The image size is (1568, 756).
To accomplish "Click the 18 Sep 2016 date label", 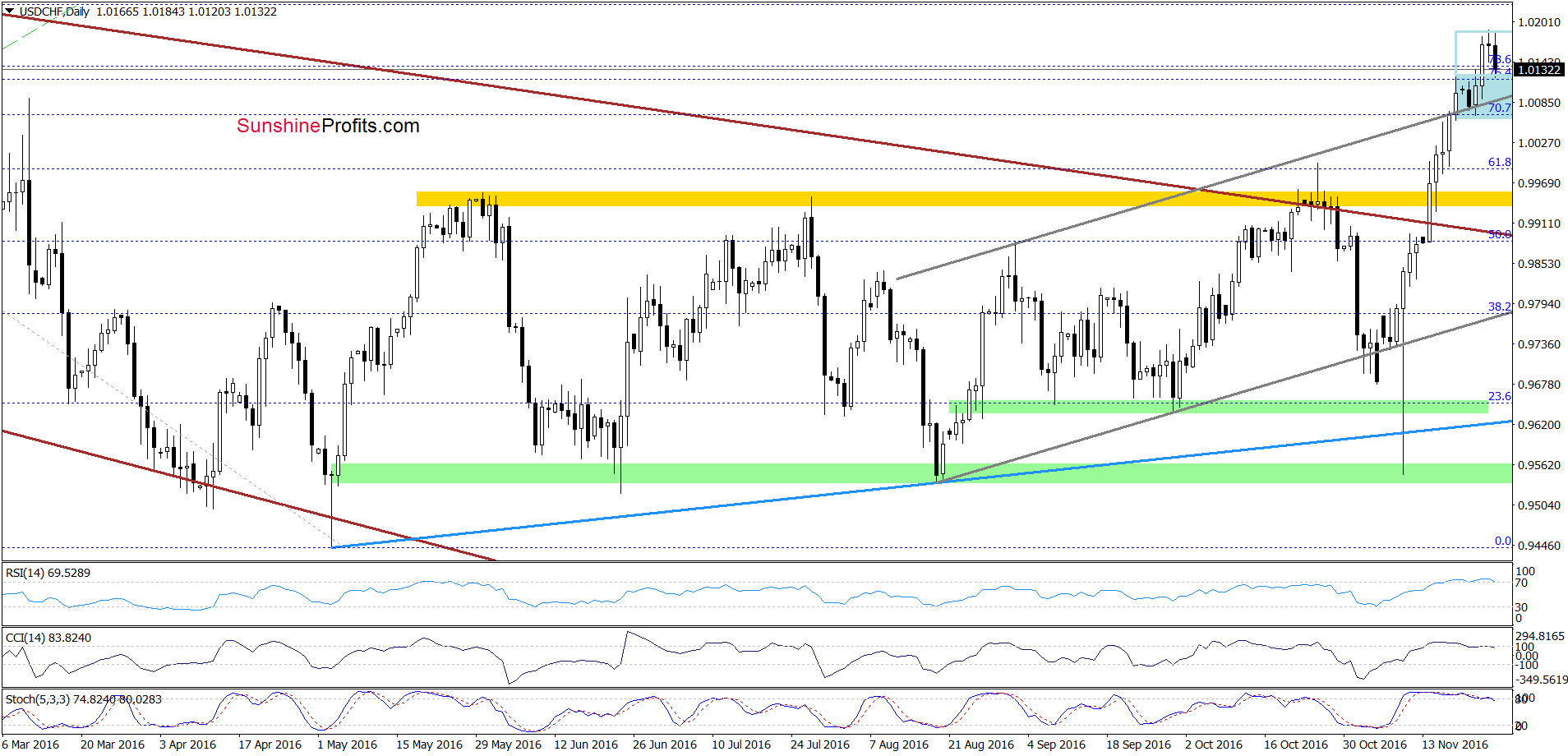I will 1139,744.
